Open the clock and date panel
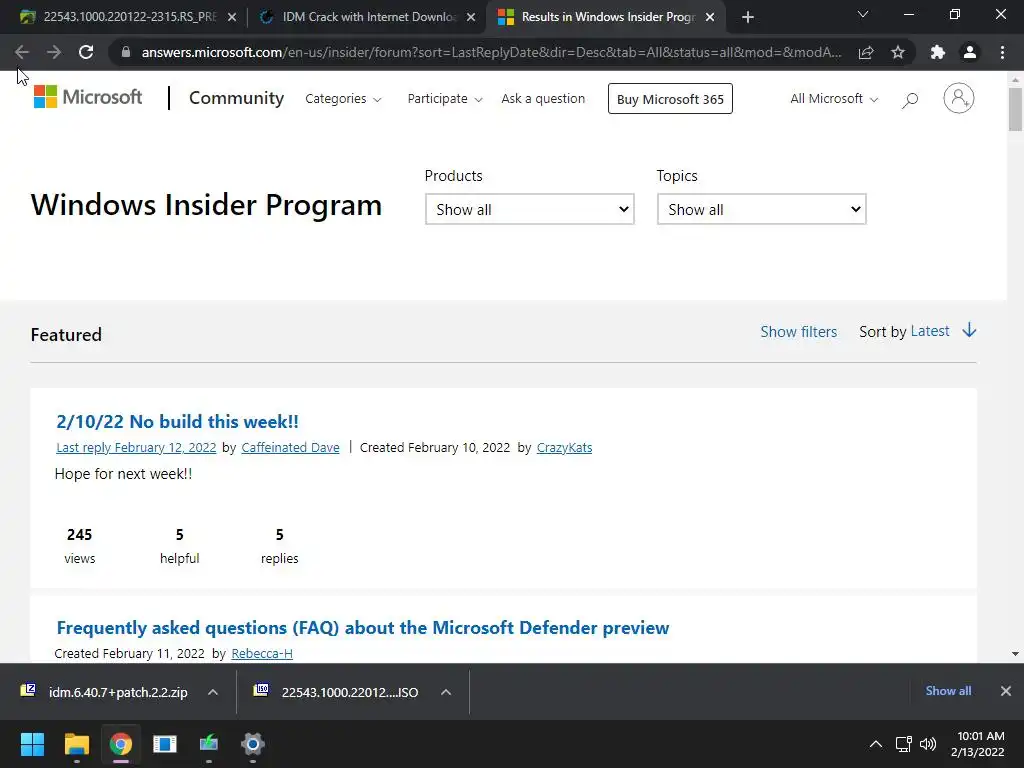The height and width of the screenshot is (768, 1024). coord(978,744)
